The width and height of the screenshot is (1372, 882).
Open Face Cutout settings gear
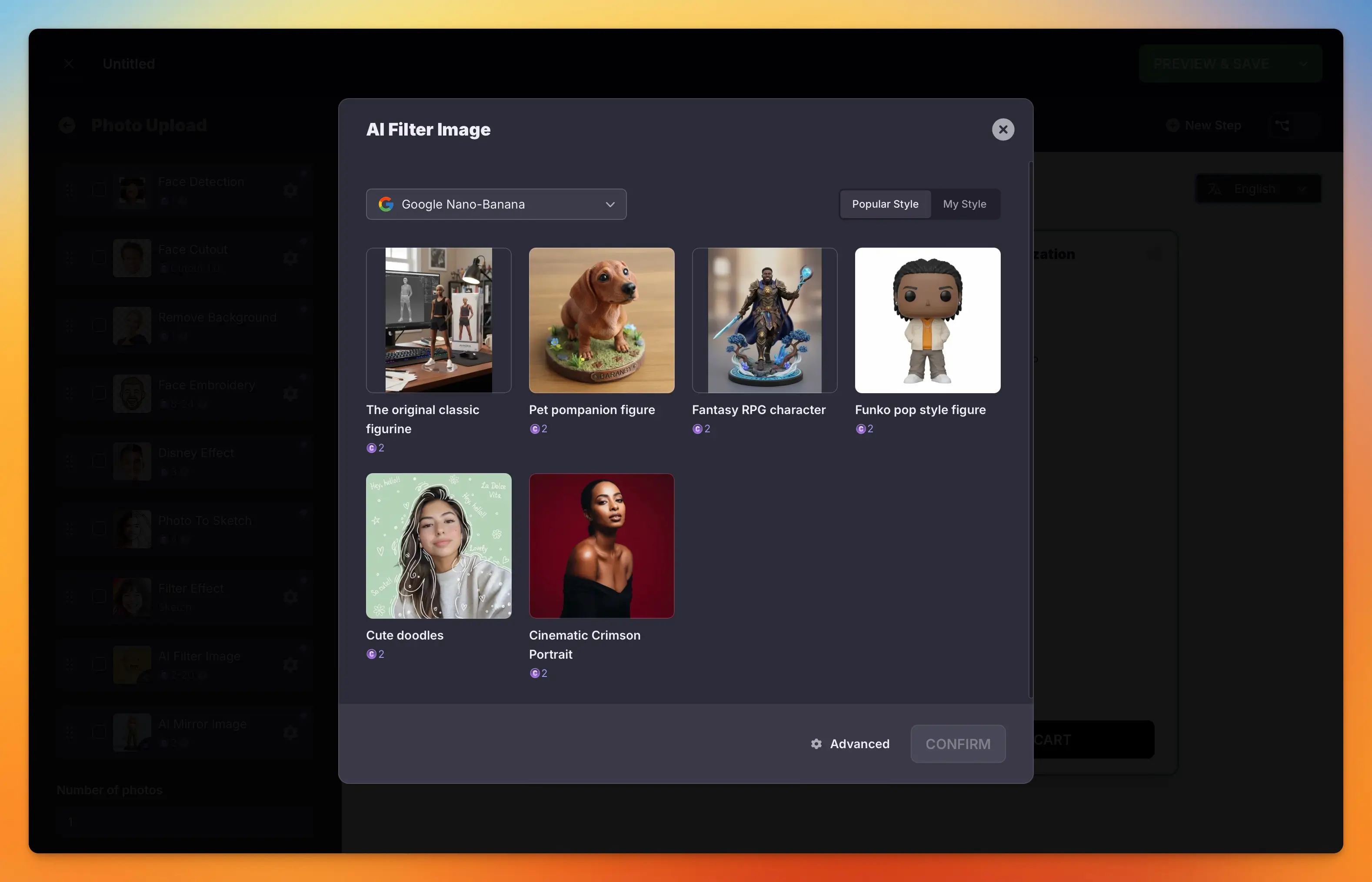pyautogui.click(x=290, y=258)
